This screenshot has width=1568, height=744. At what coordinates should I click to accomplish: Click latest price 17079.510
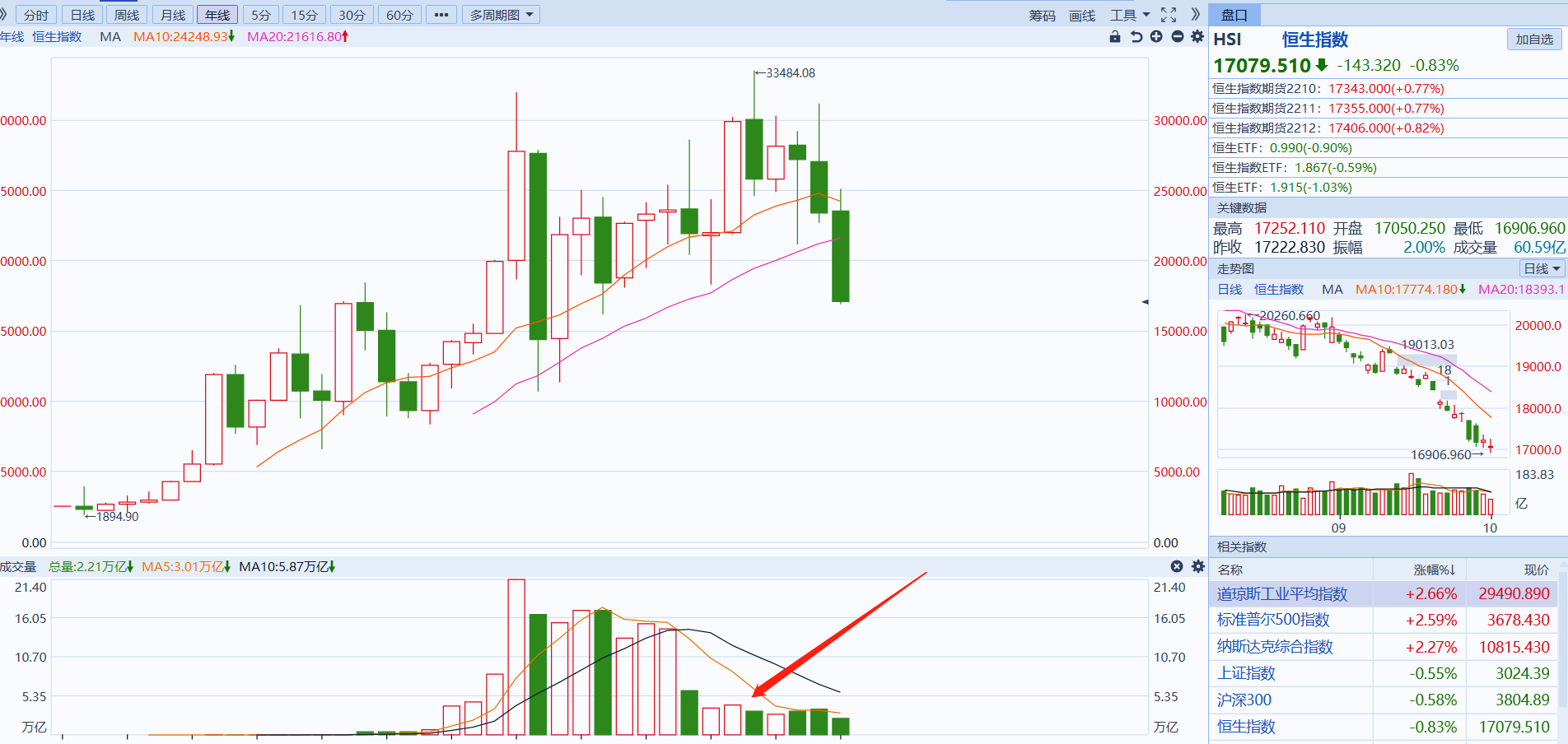tap(1262, 65)
